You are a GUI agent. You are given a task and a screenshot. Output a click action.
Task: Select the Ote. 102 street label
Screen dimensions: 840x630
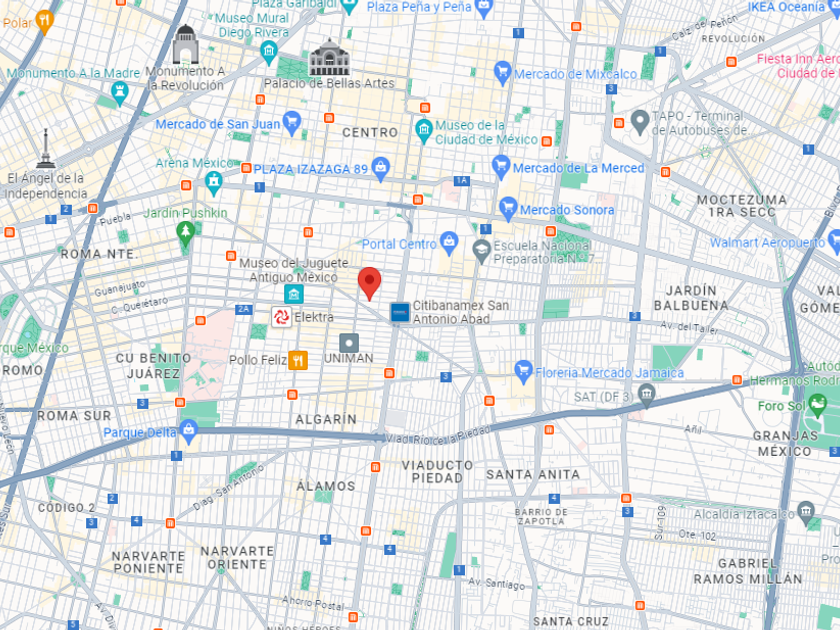[x=697, y=535]
